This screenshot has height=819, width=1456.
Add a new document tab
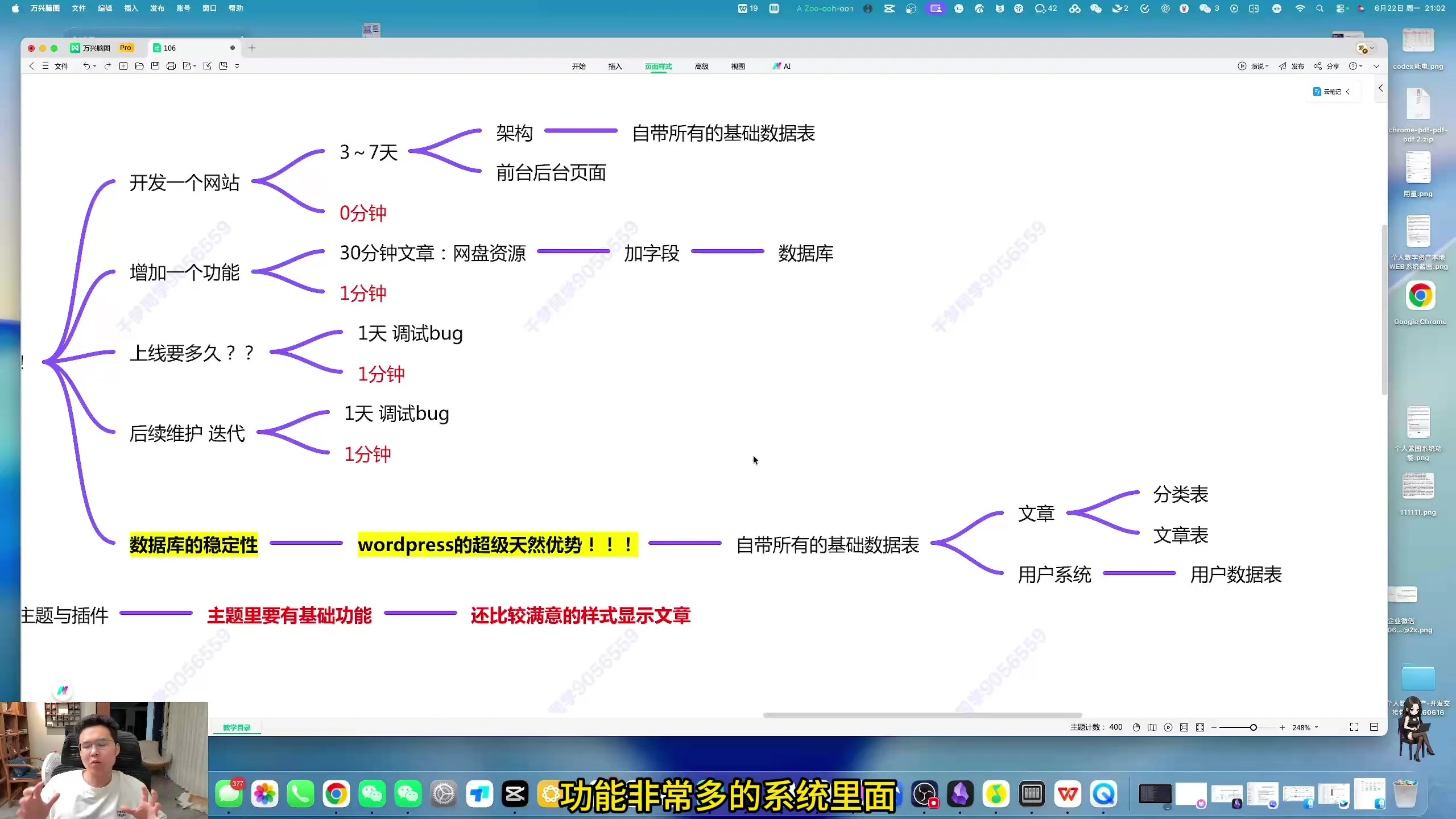tap(252, 48)
